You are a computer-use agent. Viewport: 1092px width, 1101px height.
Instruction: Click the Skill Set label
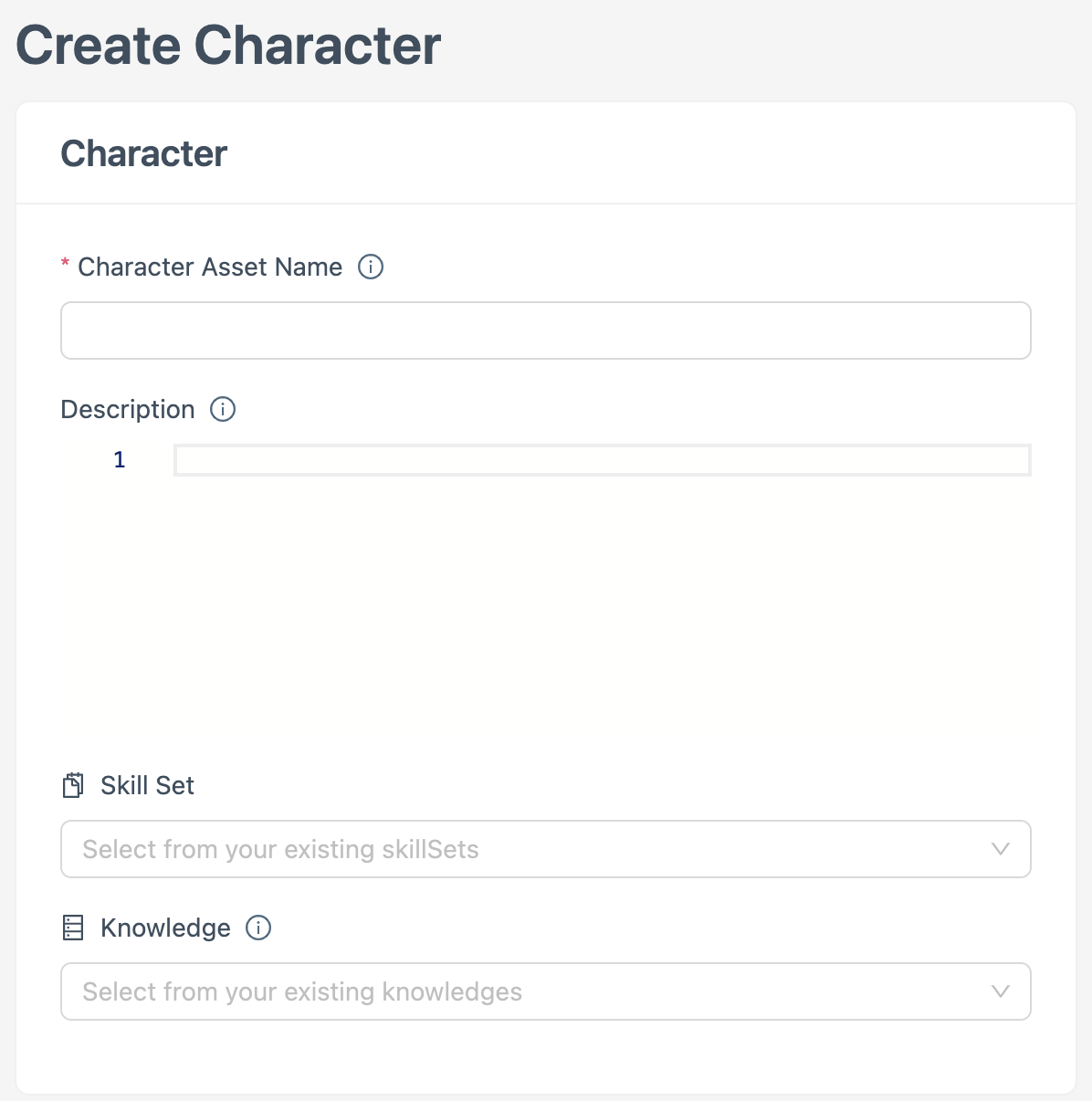click(147, 785)
